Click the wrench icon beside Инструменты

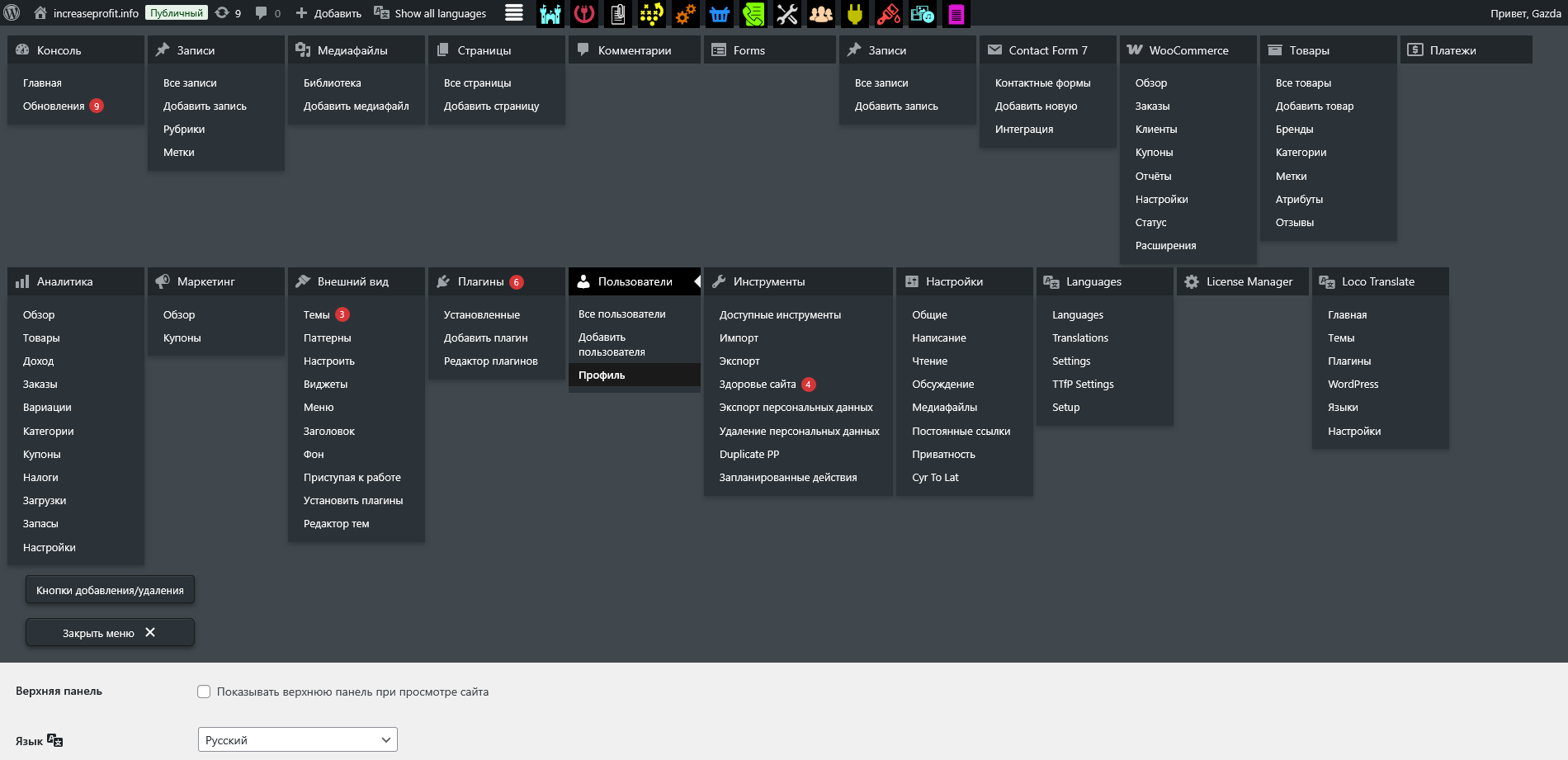[x=719, y=281]
